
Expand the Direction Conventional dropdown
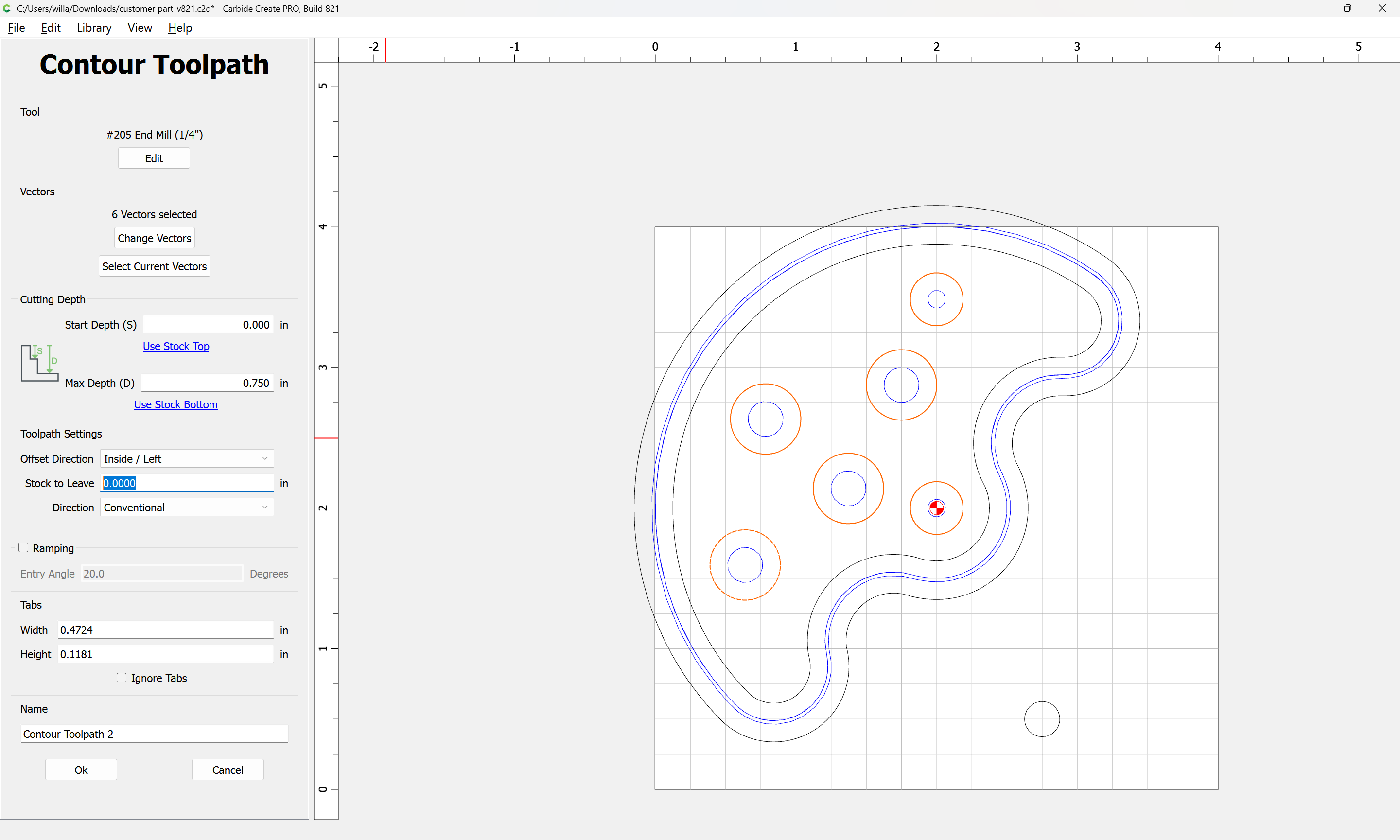187,507
